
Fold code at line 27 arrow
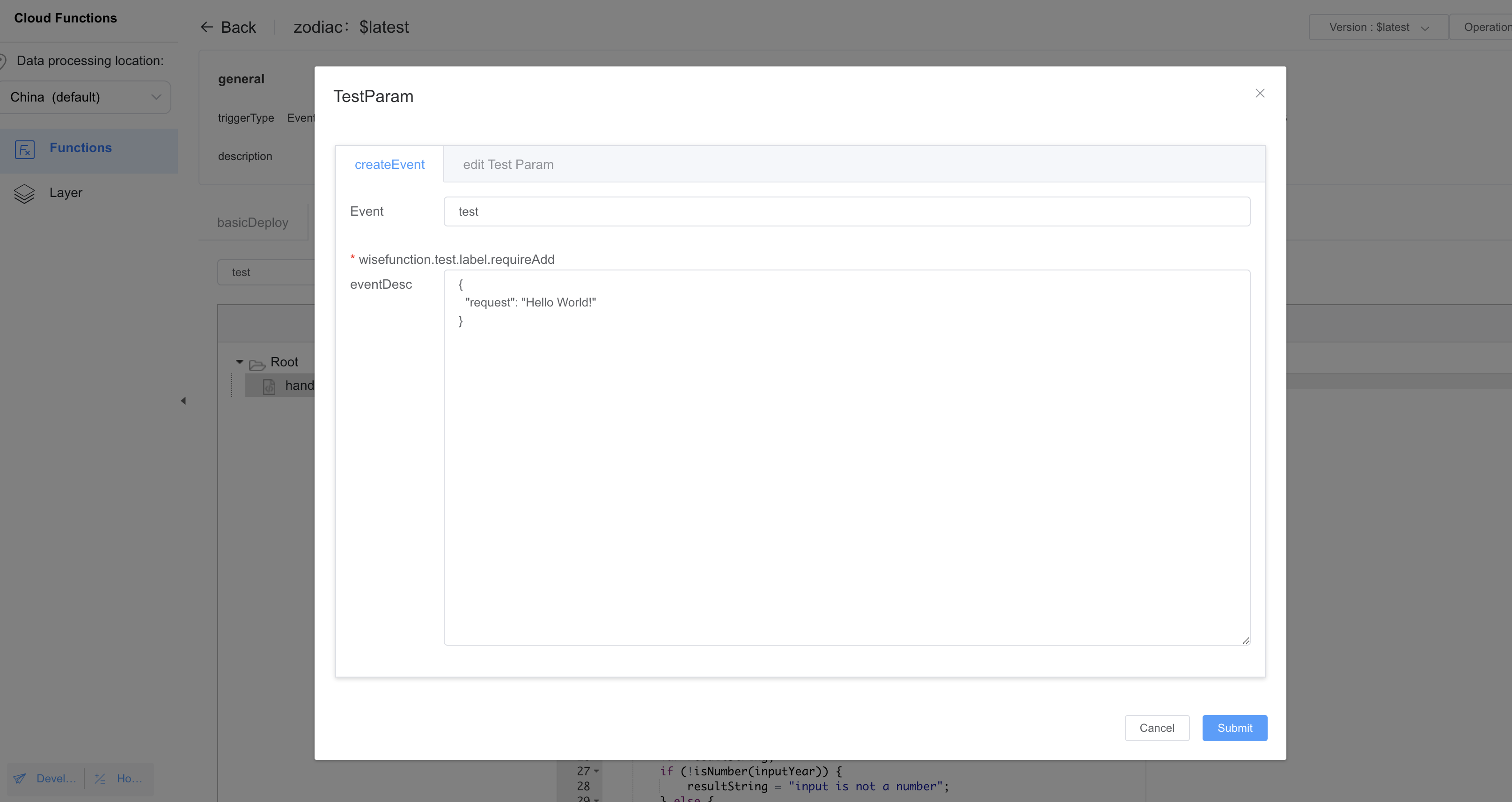[596, 772]
